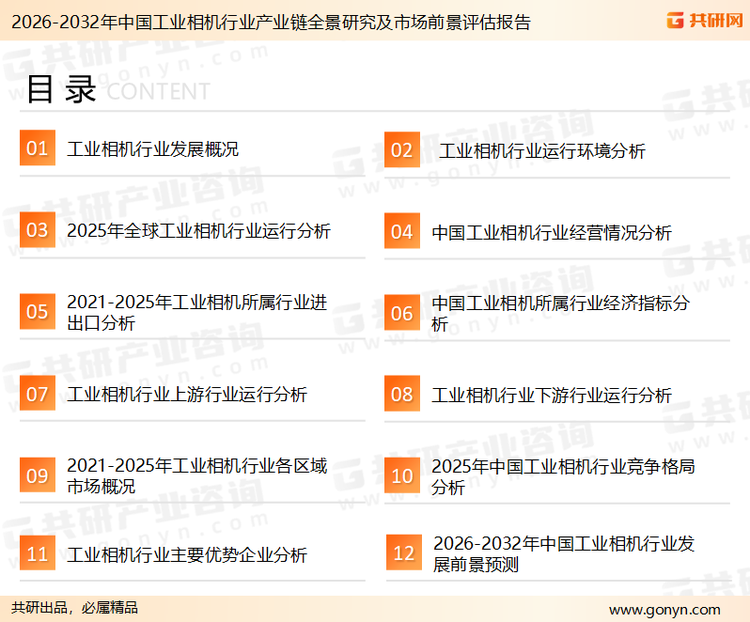
Task: Click 工业相机行业主要优势企业分析 chapter title
Action: pos(187,555)
